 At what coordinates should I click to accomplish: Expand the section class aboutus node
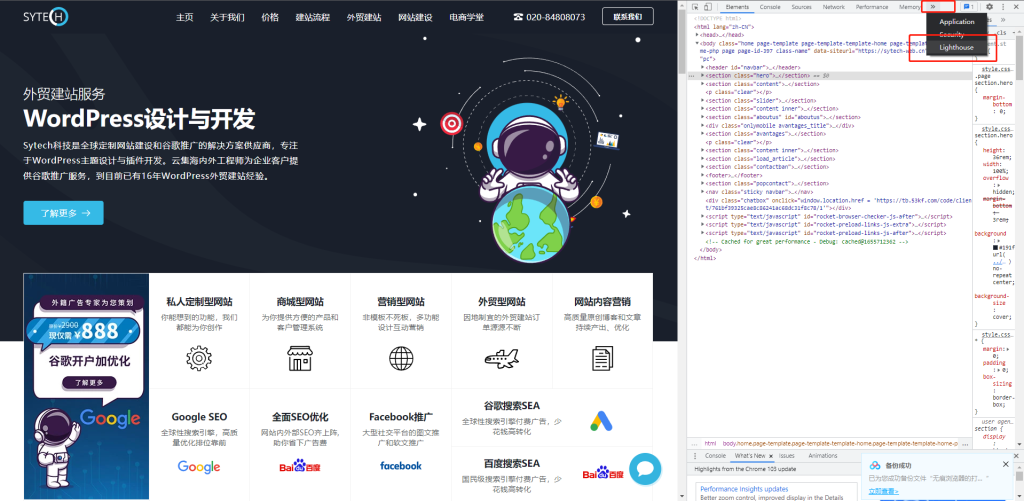tap(703, 117)
